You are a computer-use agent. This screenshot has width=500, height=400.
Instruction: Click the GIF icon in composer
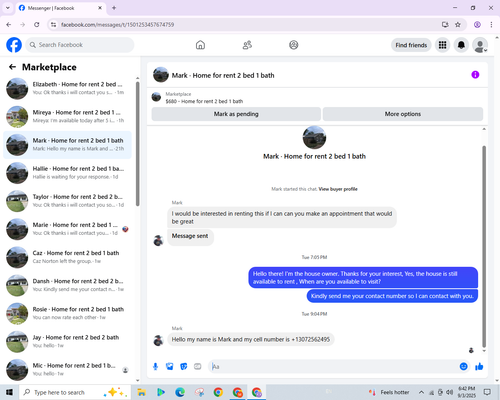[x=198, y=367]
